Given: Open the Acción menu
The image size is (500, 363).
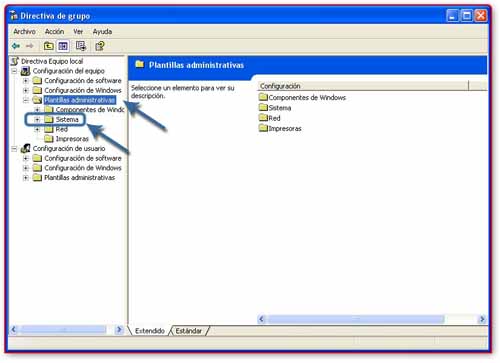Looking at the screenshot, I should (54, 32).
